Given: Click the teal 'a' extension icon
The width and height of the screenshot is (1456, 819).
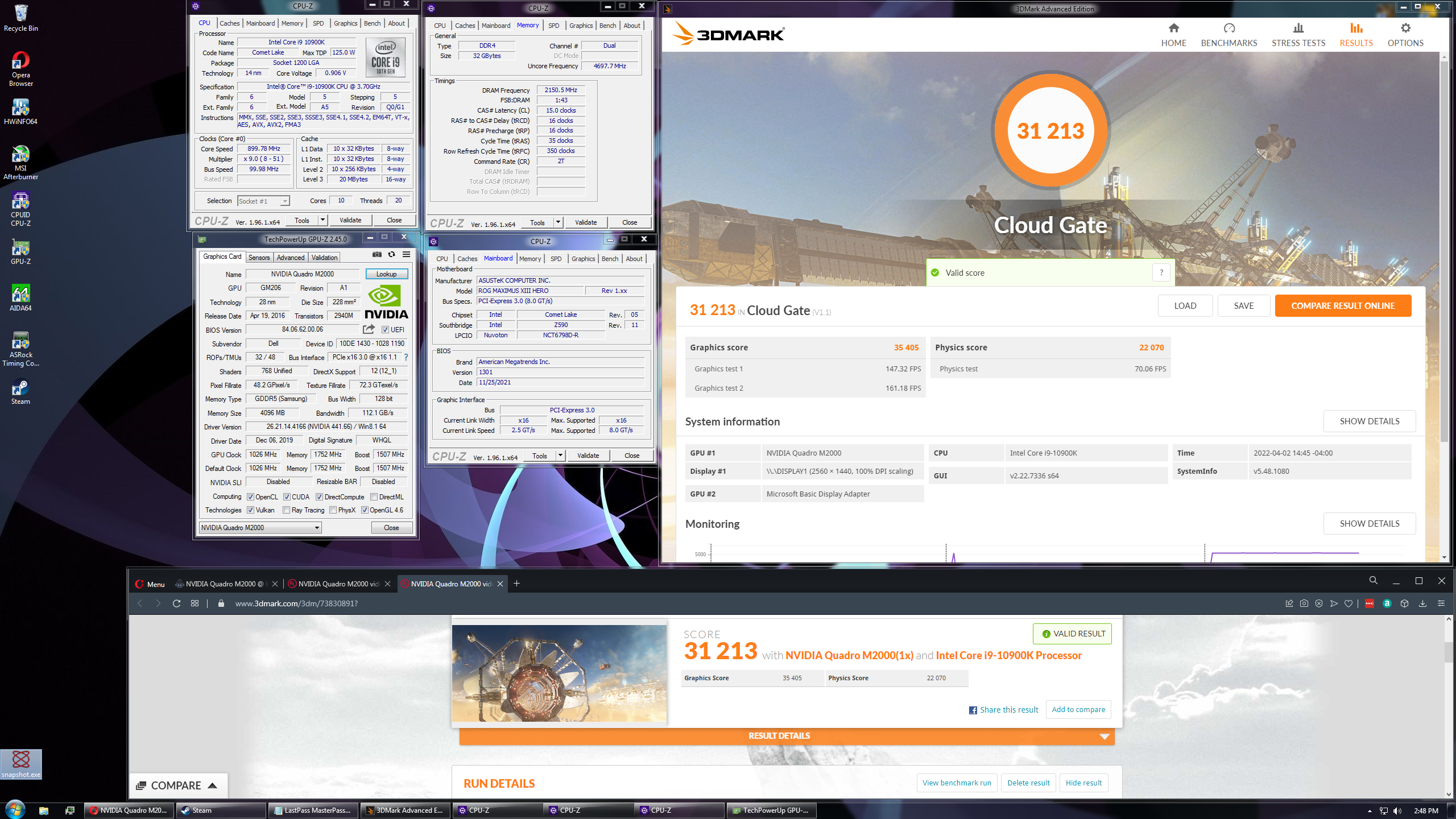Looking at the screenshot, I should pos(1387,603).
